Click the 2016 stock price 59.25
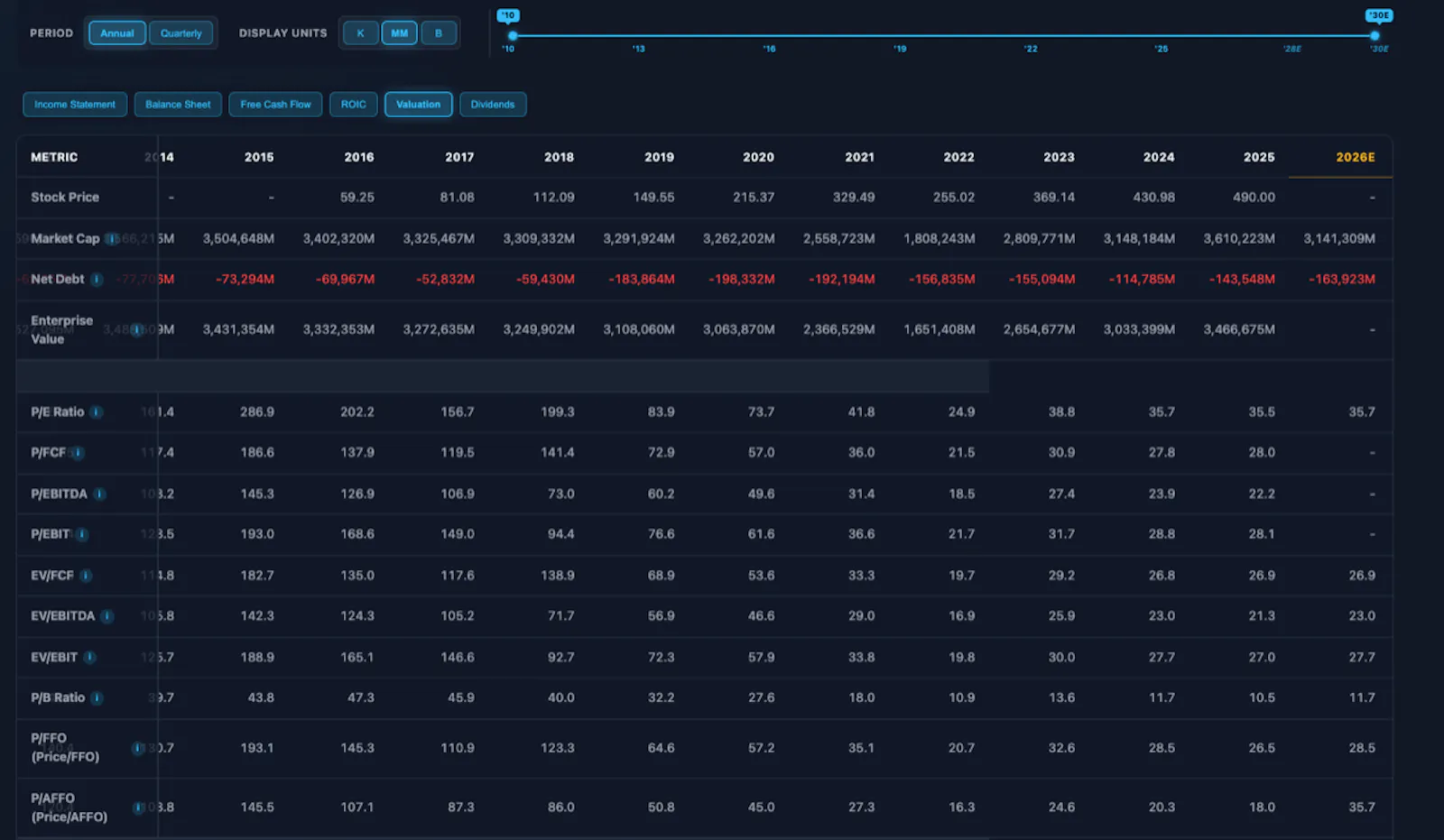 [357, 198]
